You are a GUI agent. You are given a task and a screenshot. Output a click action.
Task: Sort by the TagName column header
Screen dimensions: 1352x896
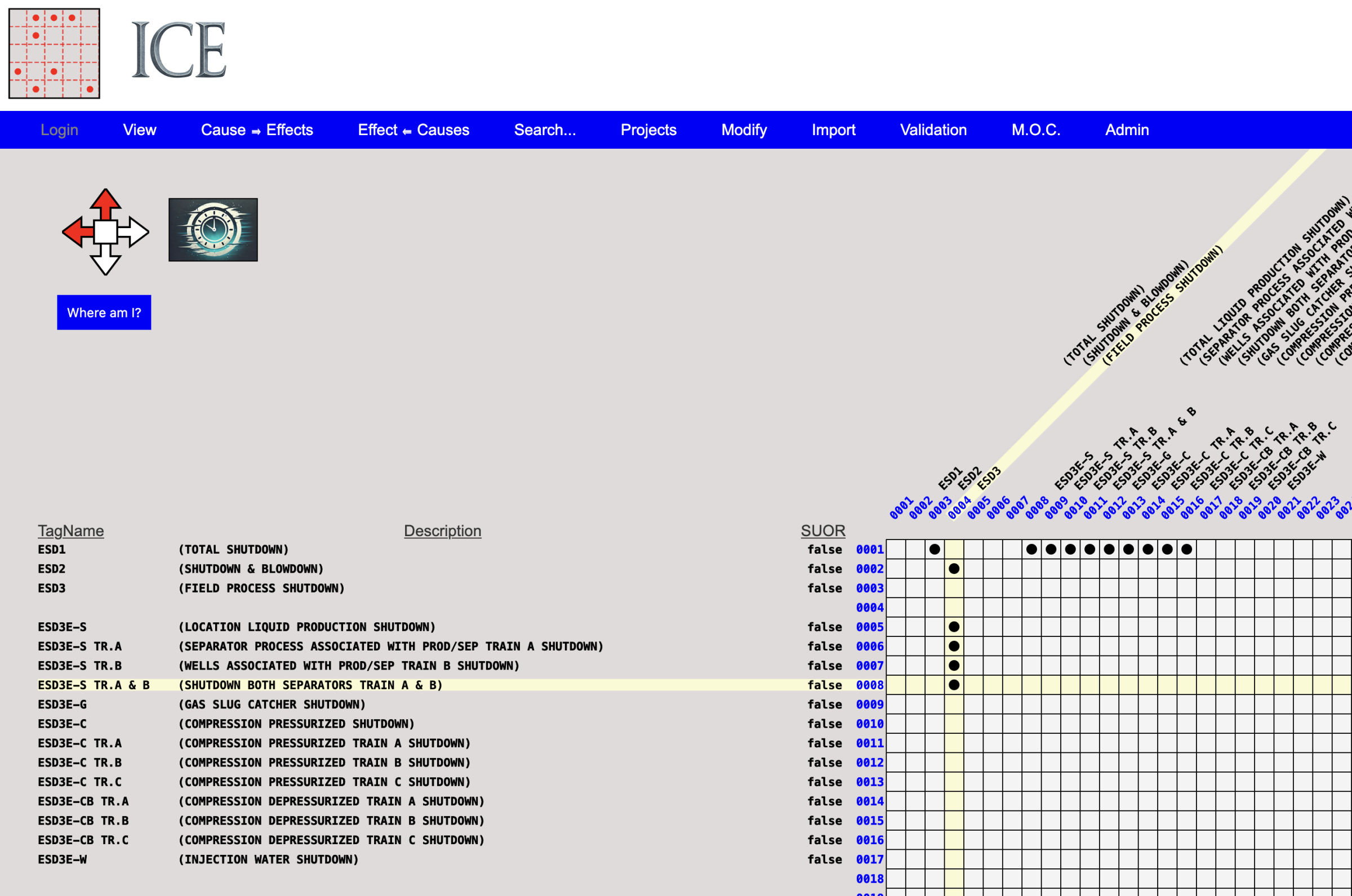tap(71, 531)
